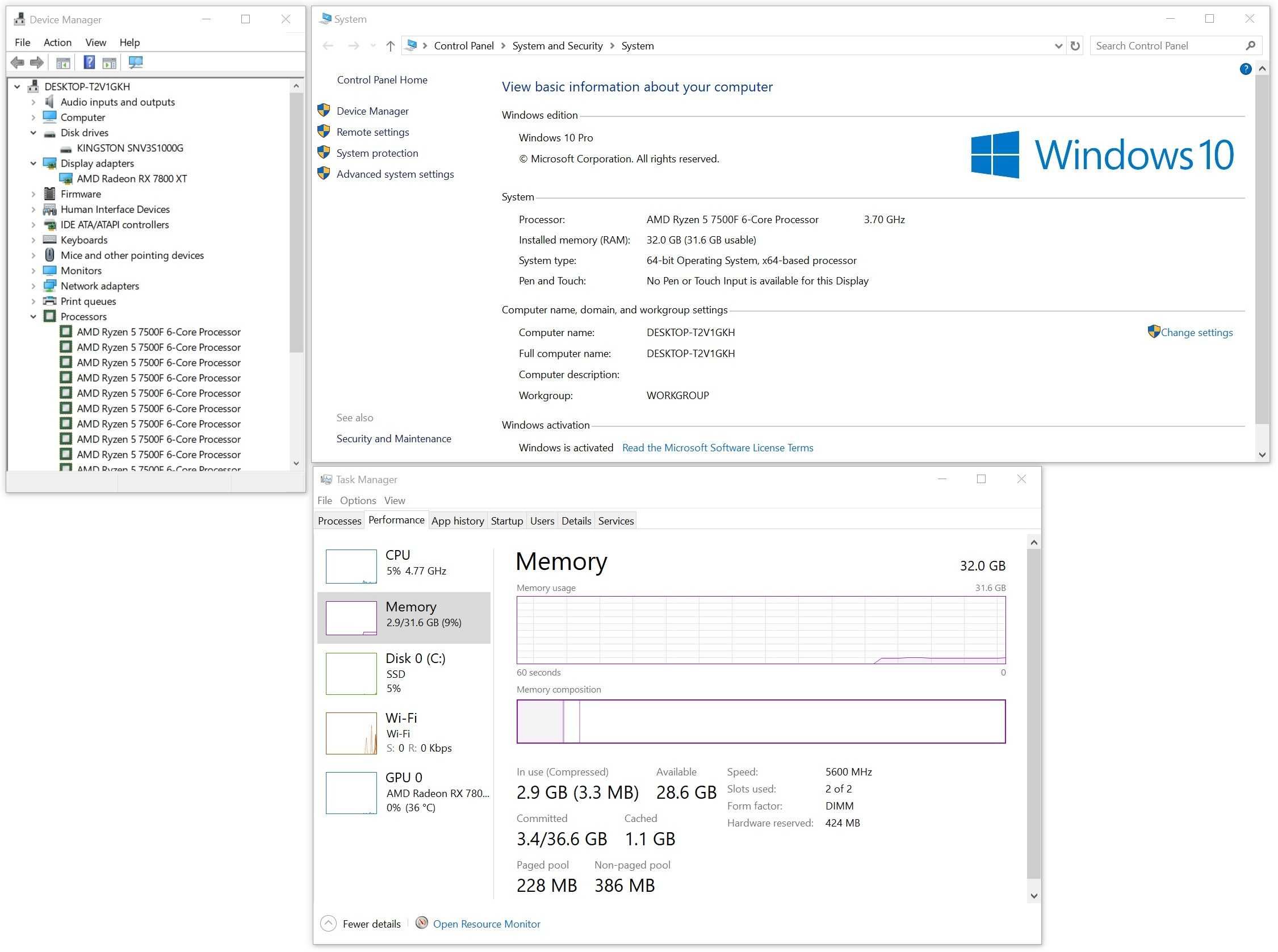Click the Back arrow in Device Manager toolbar
The width and height of the screenshot is (1278, 952).
pyautogui.click(x=18, y=62)
